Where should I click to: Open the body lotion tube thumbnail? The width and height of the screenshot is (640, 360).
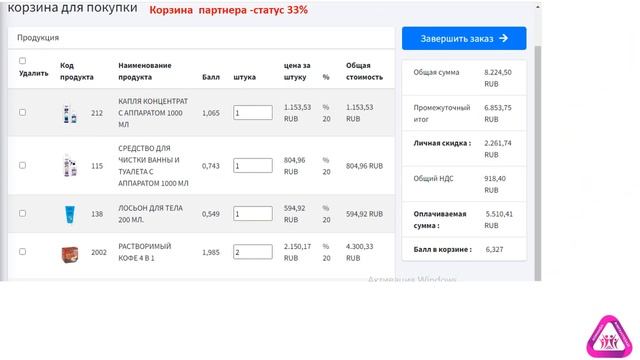pos(70,214)
